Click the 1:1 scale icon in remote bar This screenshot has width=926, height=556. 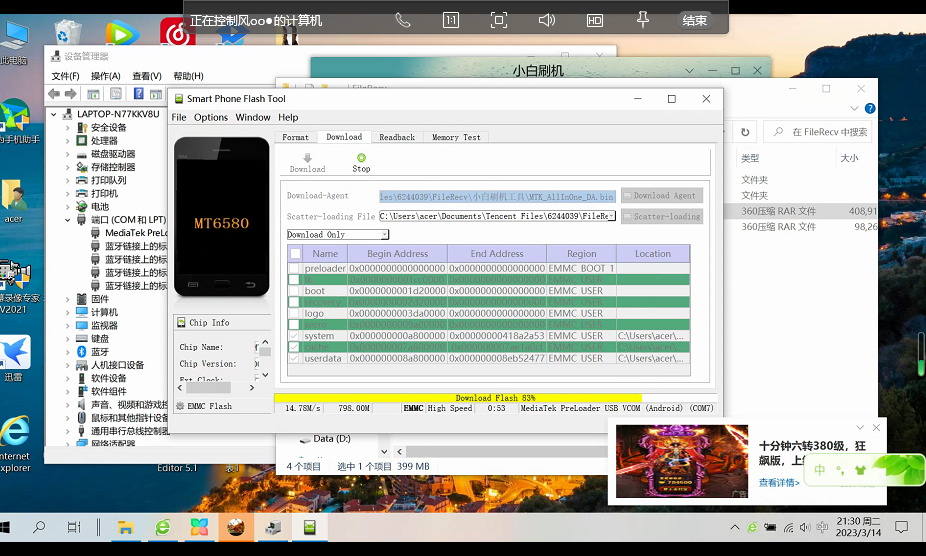point(451,20)
